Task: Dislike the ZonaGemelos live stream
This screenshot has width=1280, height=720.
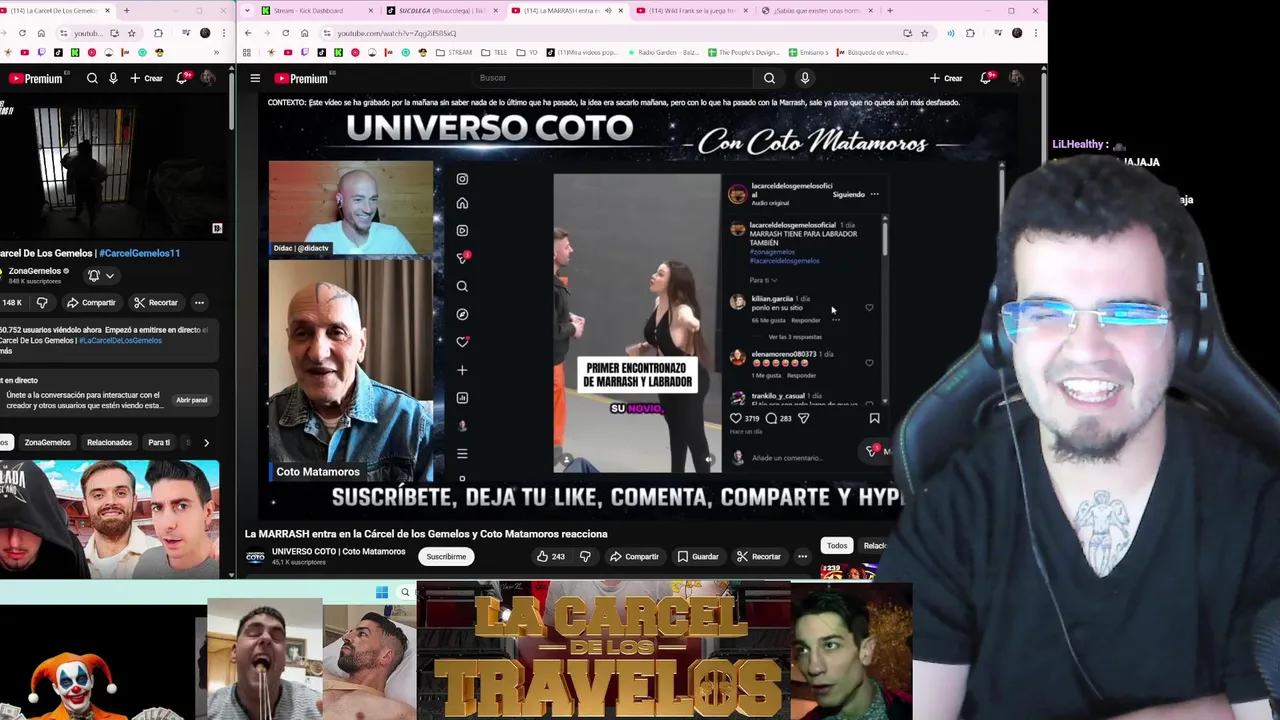Action: coord(42,302)
